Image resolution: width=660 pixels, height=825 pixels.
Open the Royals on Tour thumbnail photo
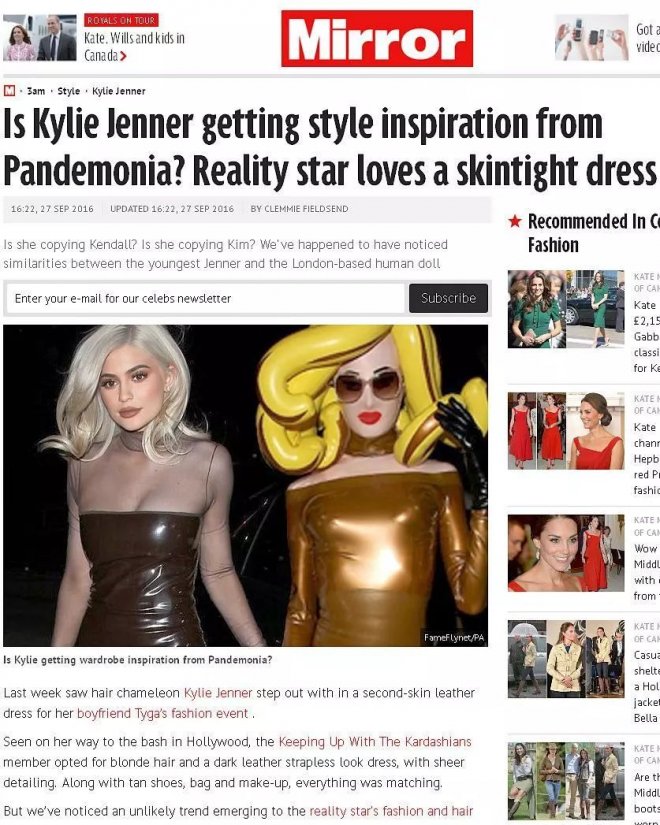click(40, 38)
